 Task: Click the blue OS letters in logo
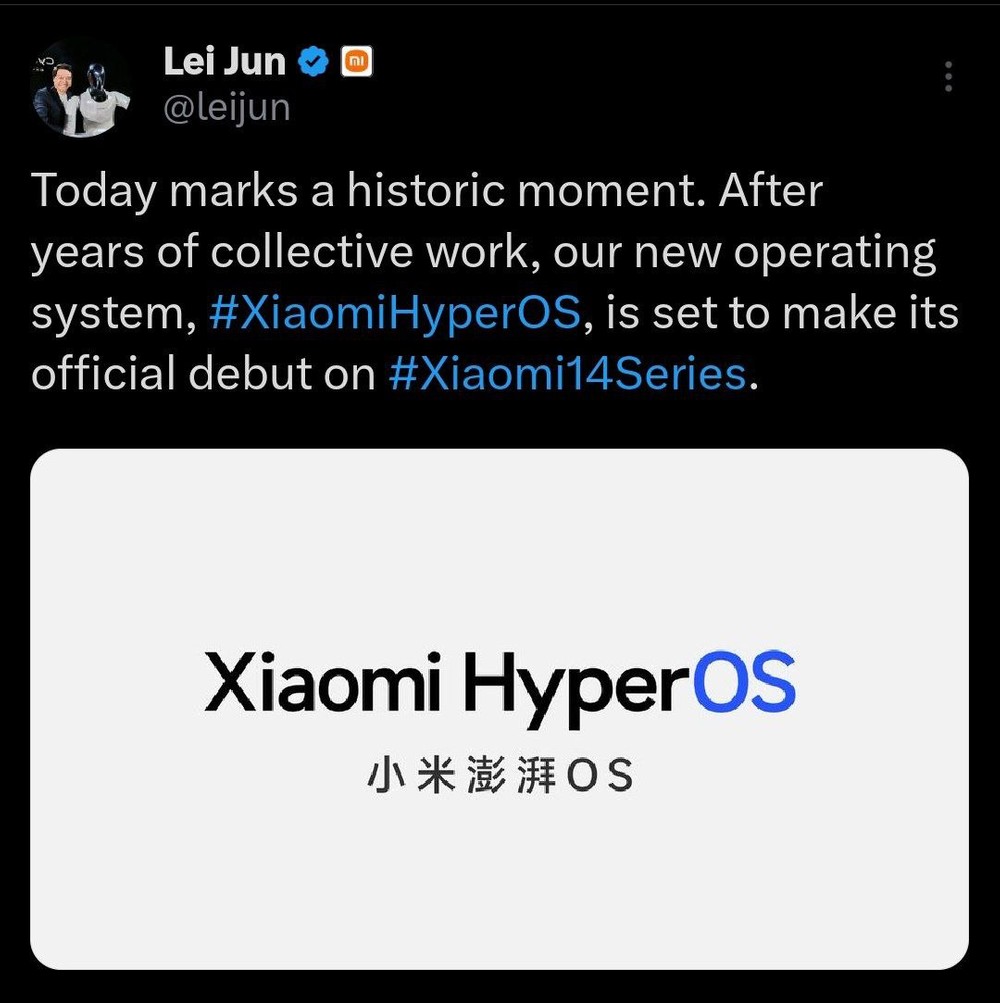[x=745, y=682]
